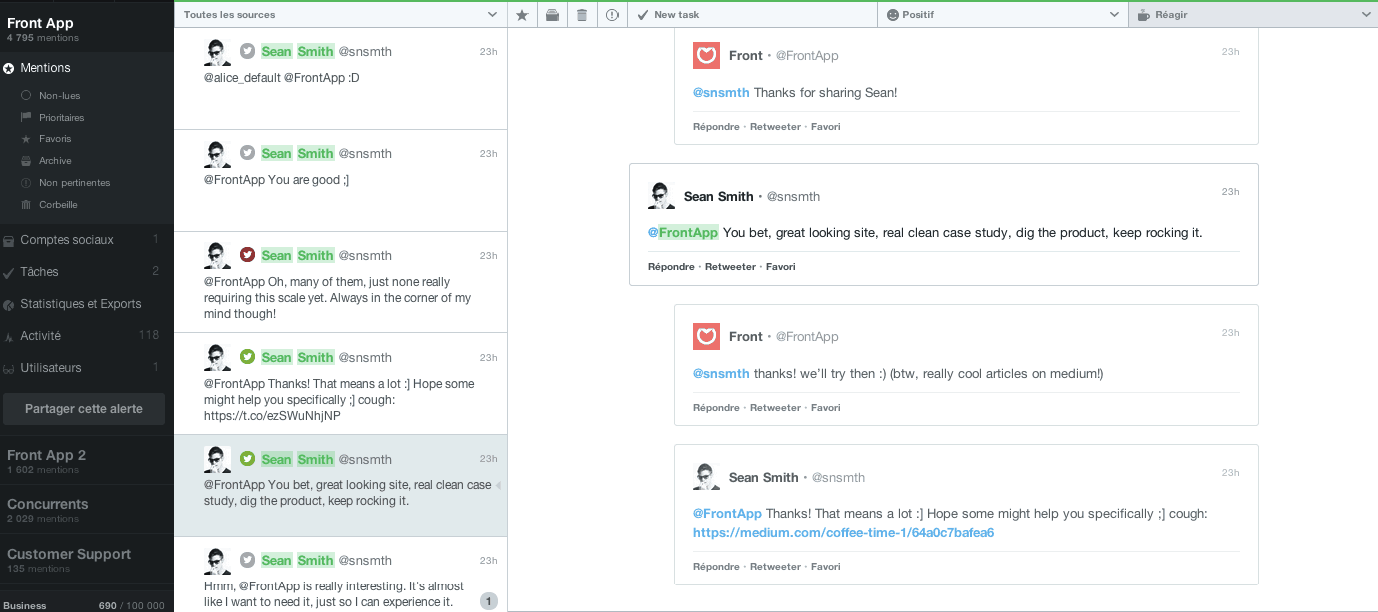Open mention '@FrontApp You are good ;]'

point(340,181)
